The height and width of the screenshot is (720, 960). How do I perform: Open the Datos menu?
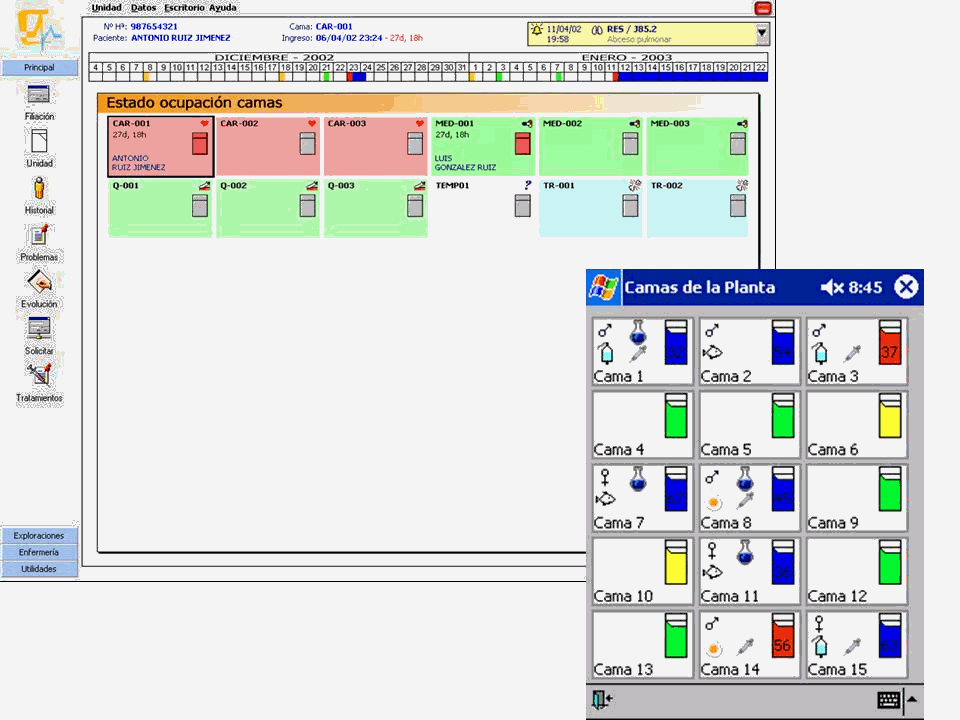click(143, 7)
